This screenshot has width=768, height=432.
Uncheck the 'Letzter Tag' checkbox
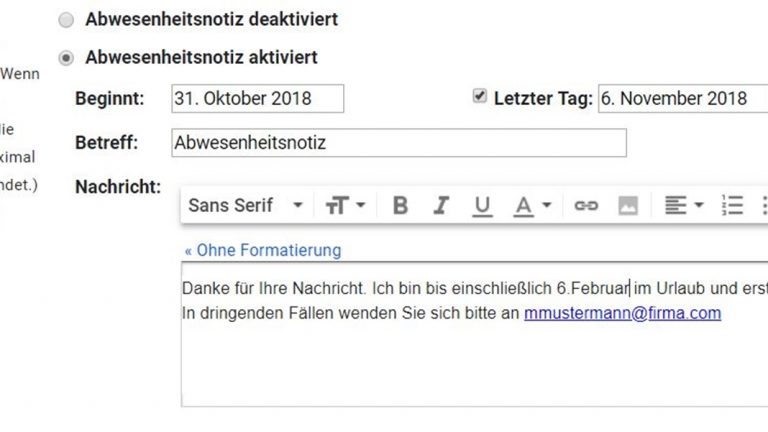pyautogui.click(x=480, y=97)
